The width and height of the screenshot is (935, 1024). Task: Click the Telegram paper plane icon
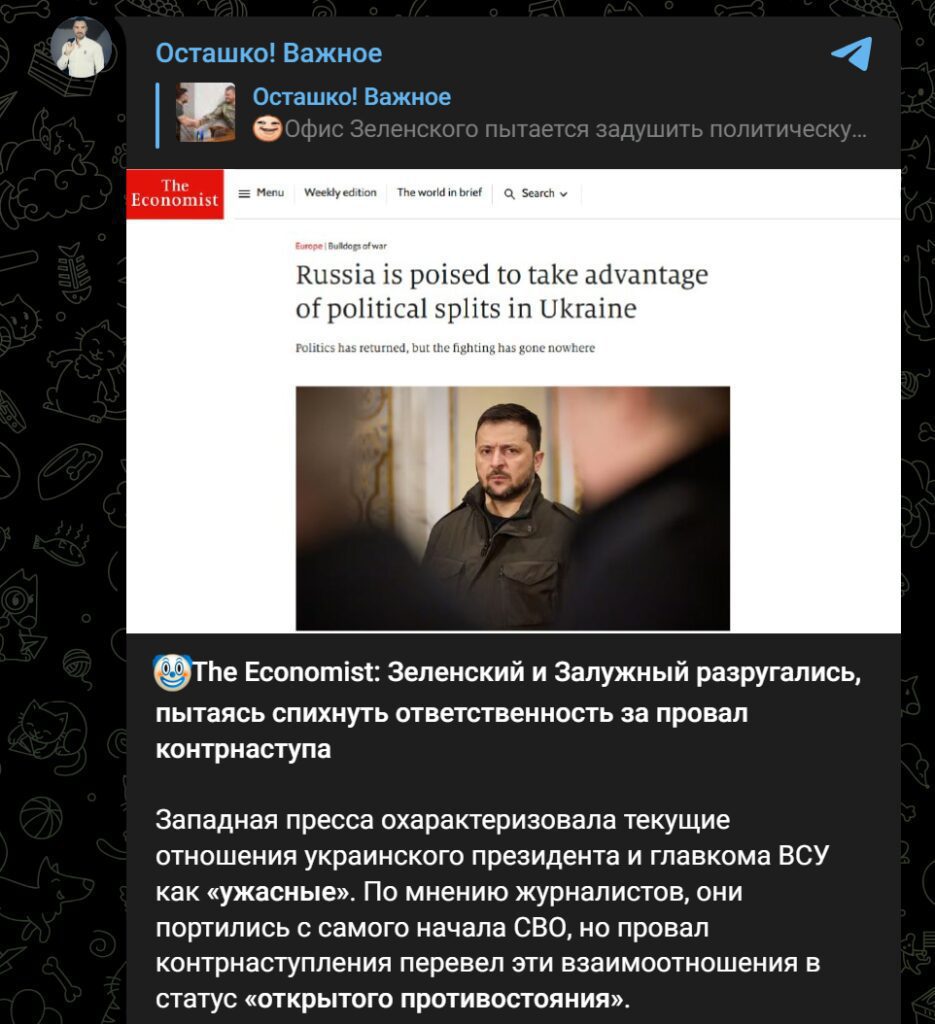coord(851,53)
